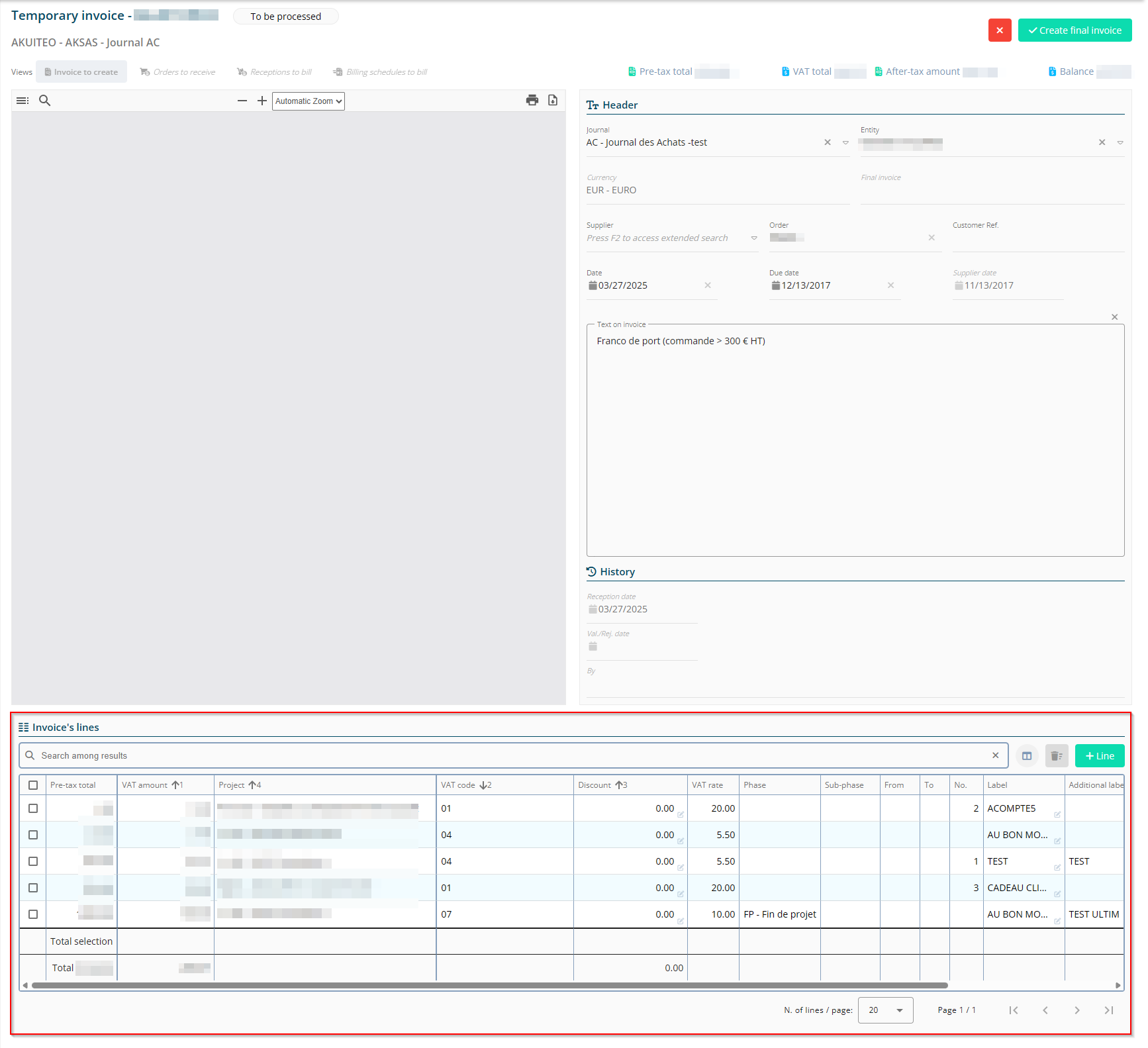This screenshot has height=1048, width=1148.
Task: Click the download document icon
Action: coord(553,101)
